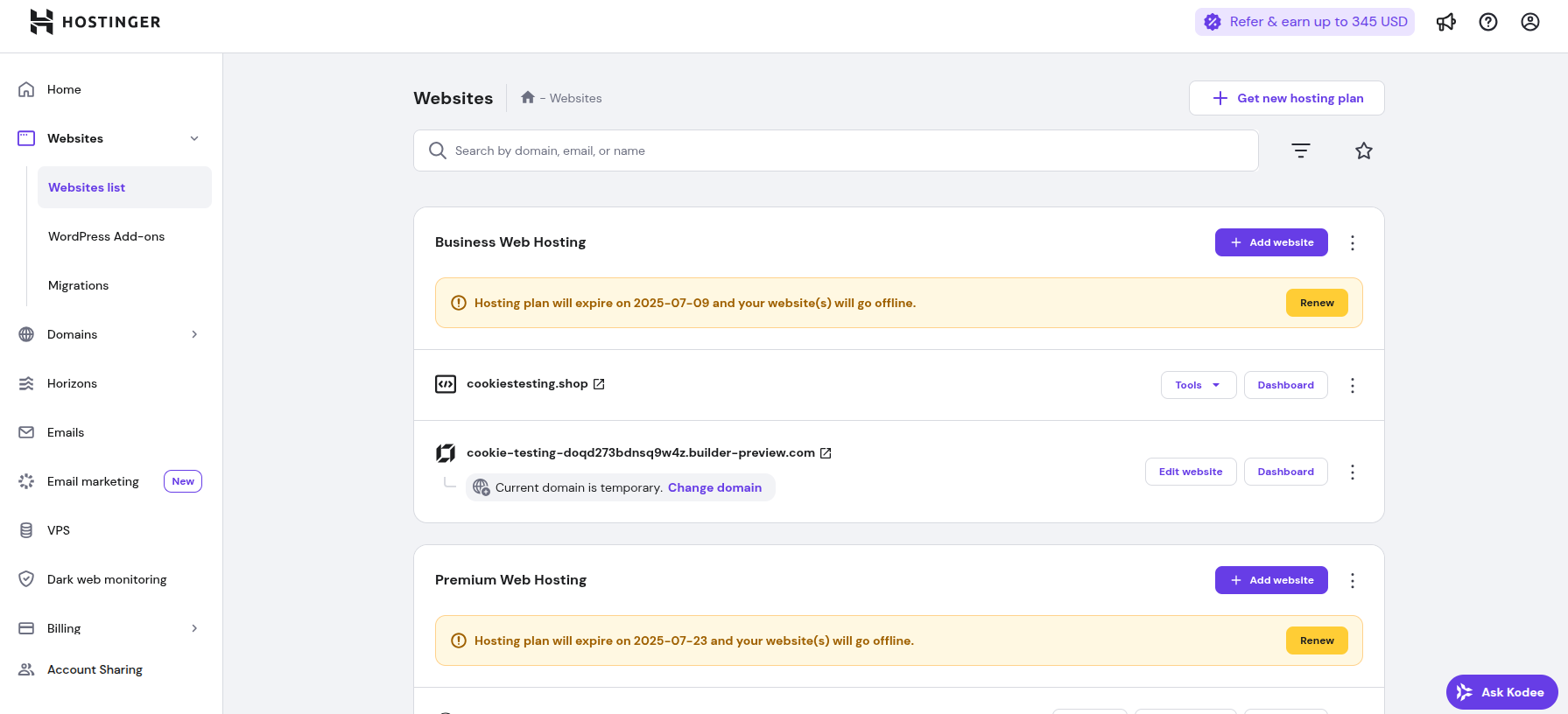Expand the Domains sidebar section
Viewport: 1568px width, 714px height.
[194, 334]
